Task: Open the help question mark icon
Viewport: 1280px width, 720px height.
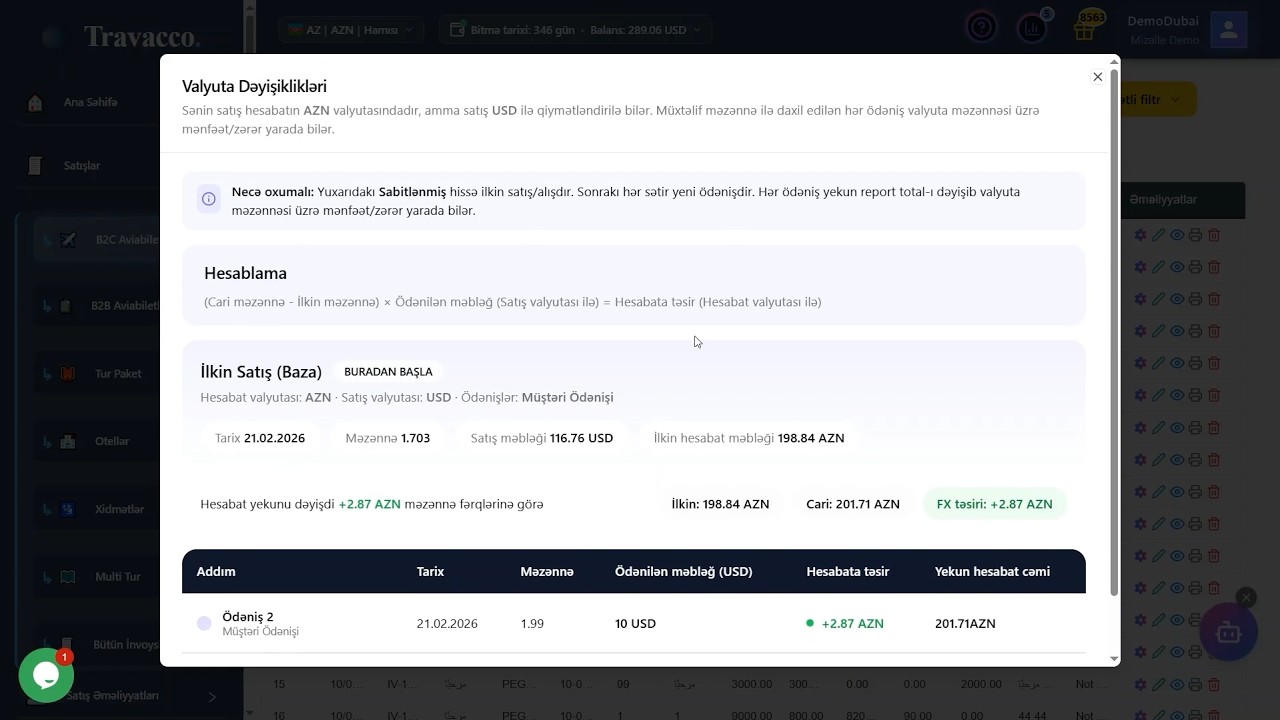Action: [x=981, y=28]
